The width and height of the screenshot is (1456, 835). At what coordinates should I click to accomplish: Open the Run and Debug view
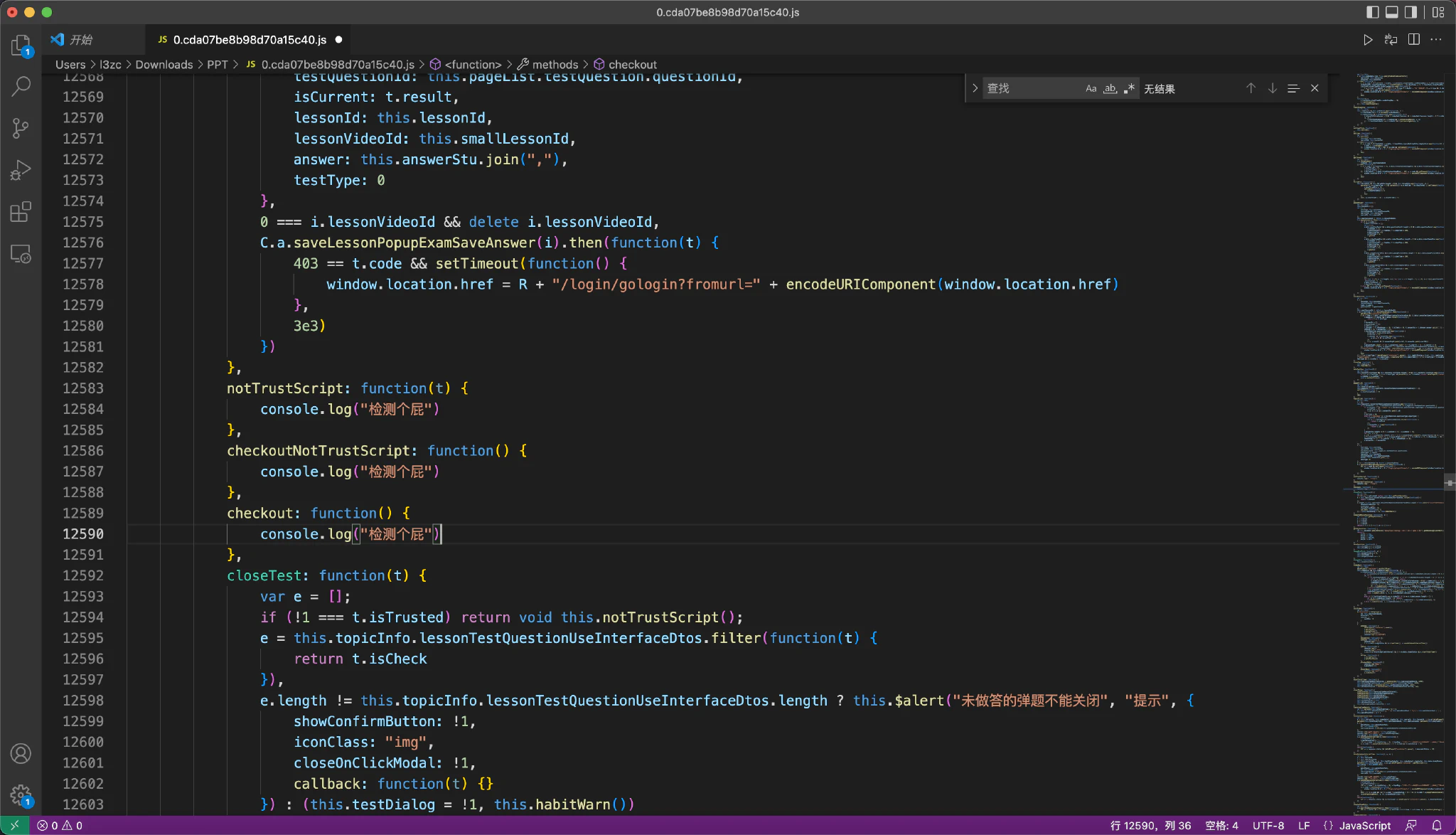tap(21, 169)
